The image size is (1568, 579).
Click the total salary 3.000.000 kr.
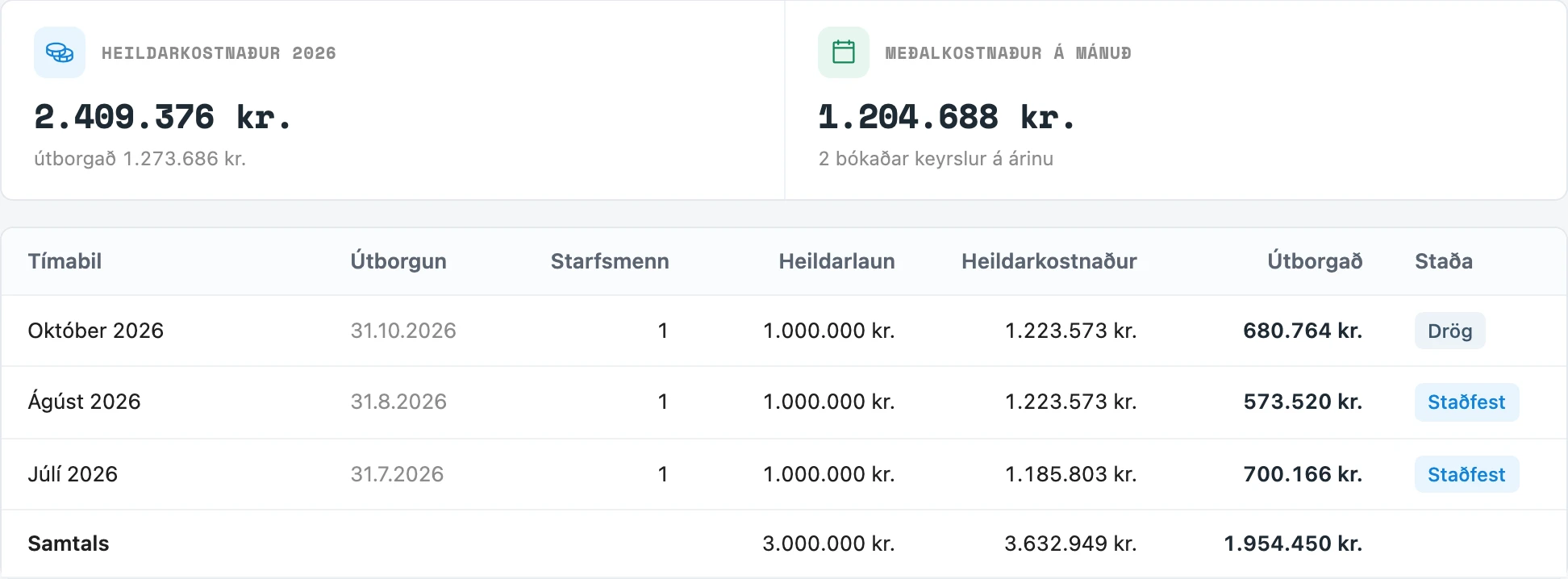(x=828, y=544)
